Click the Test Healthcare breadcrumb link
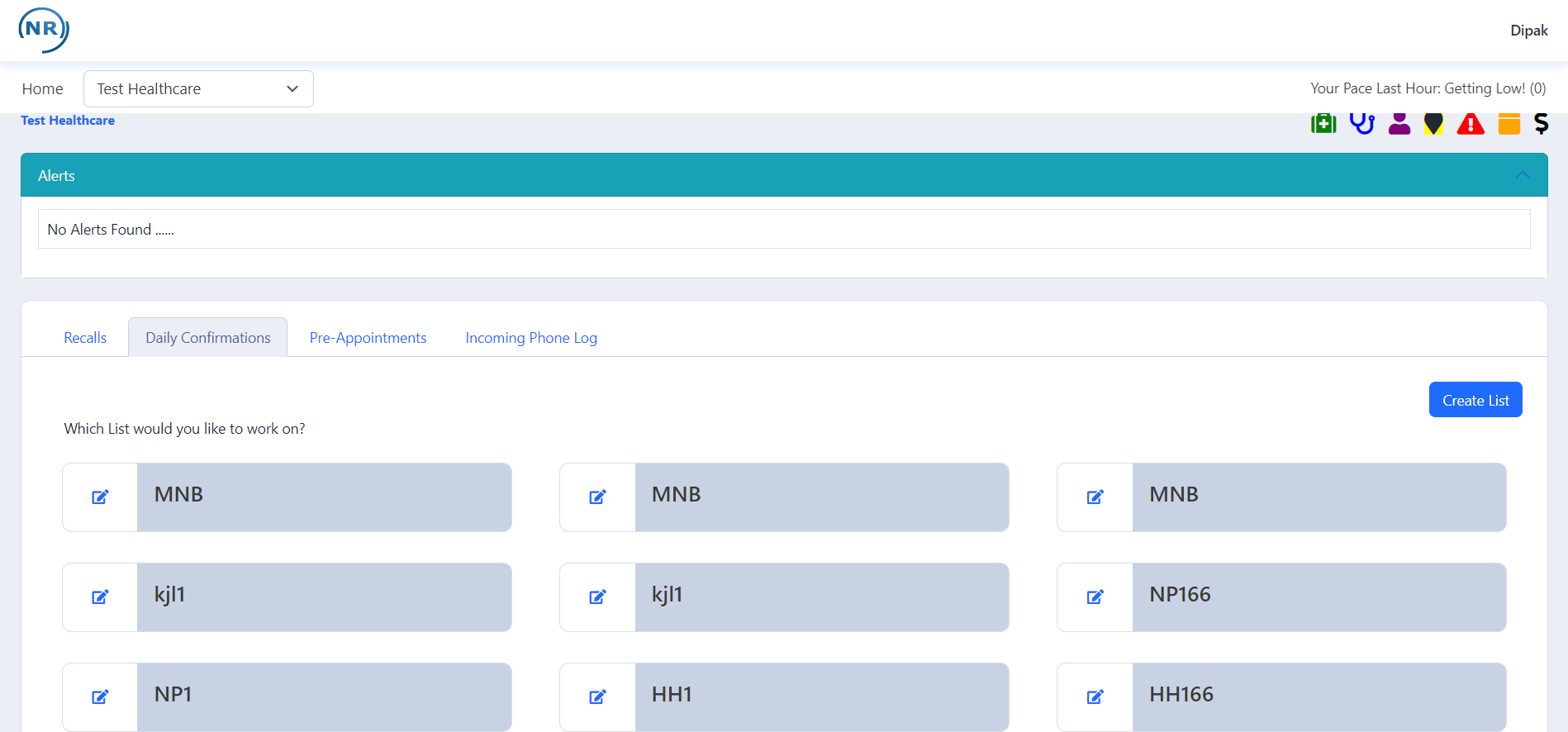Screen dimensions: 1568x732 click(x=68, y=121)
